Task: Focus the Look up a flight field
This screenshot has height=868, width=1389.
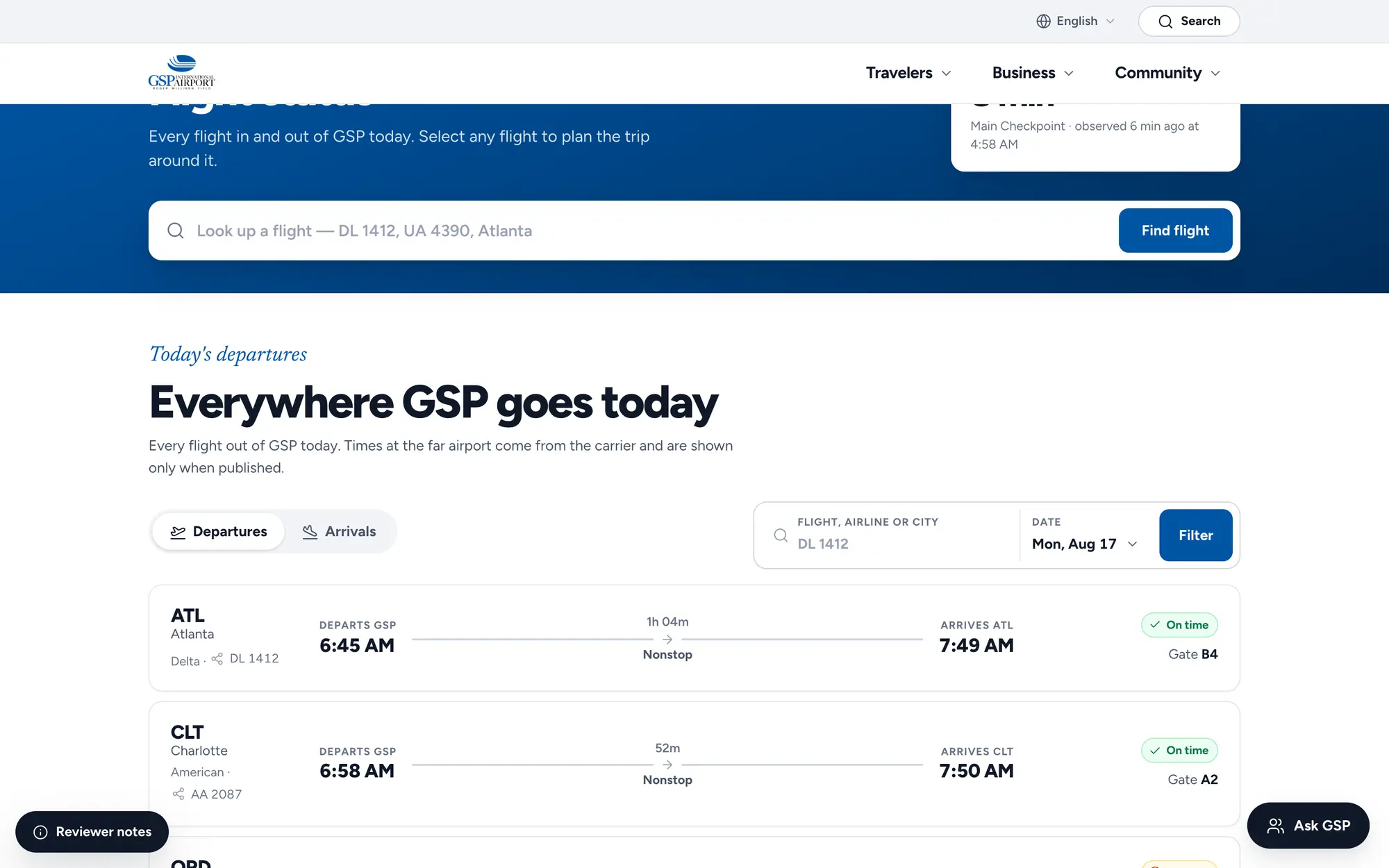Action: pyautogui.click(x=632, y=231)
